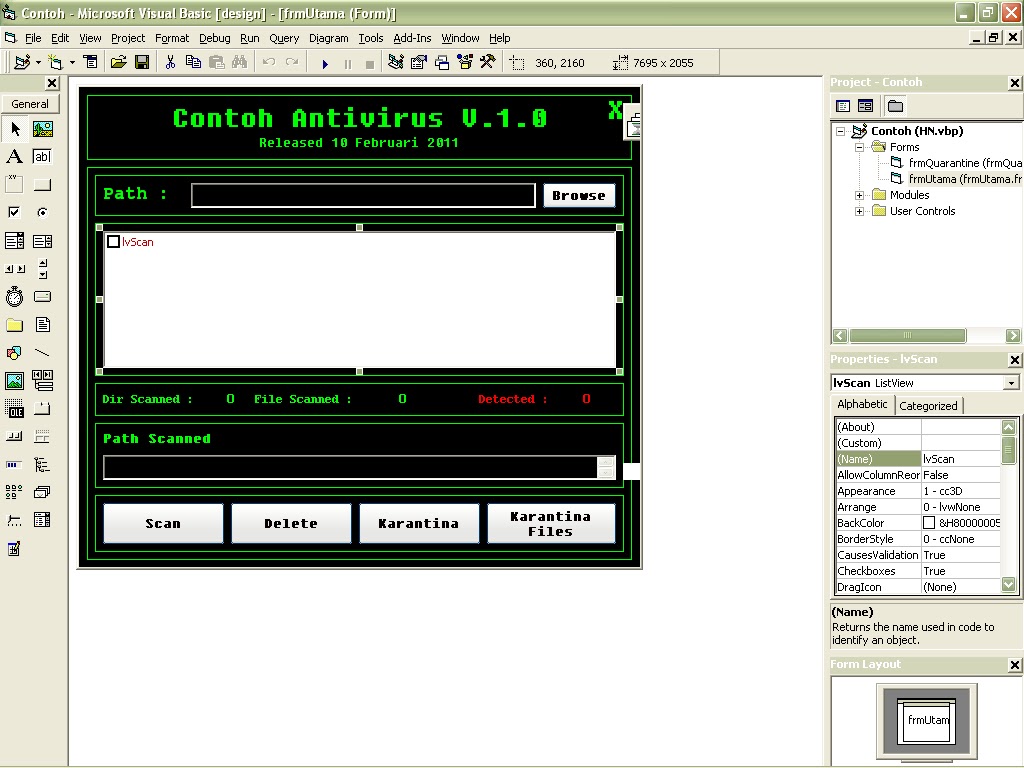Click the Scan button on form
The image size is (1024, 768).
tap(163, 523)
